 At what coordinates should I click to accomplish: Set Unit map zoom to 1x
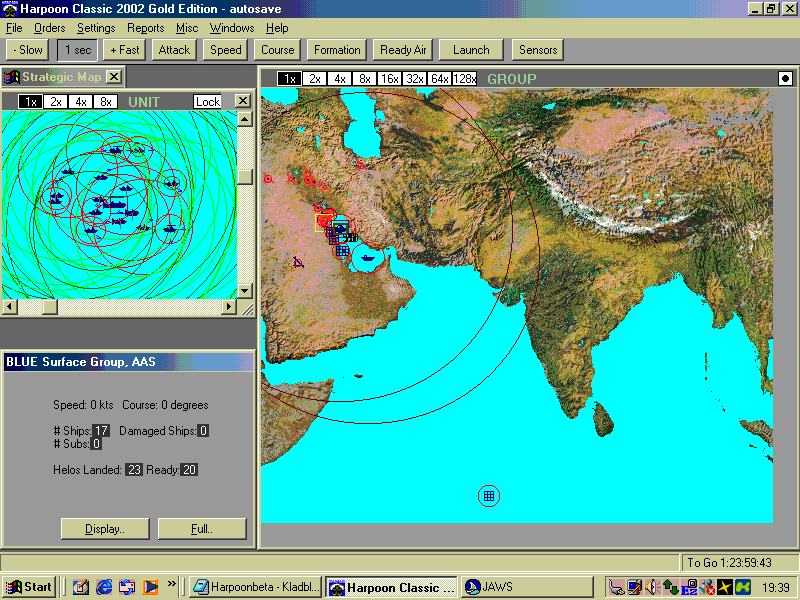(31, 102)
